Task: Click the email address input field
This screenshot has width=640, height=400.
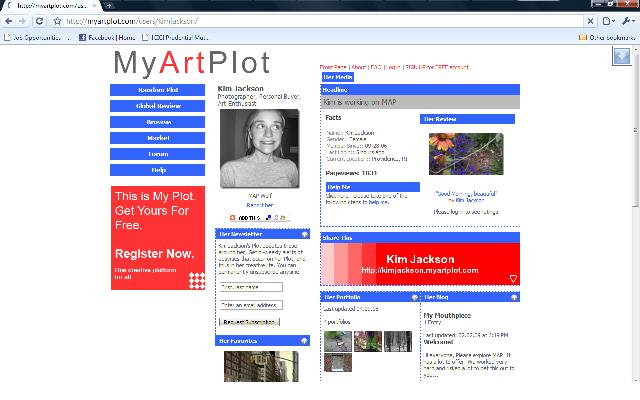Action: (x=250, y=305)
